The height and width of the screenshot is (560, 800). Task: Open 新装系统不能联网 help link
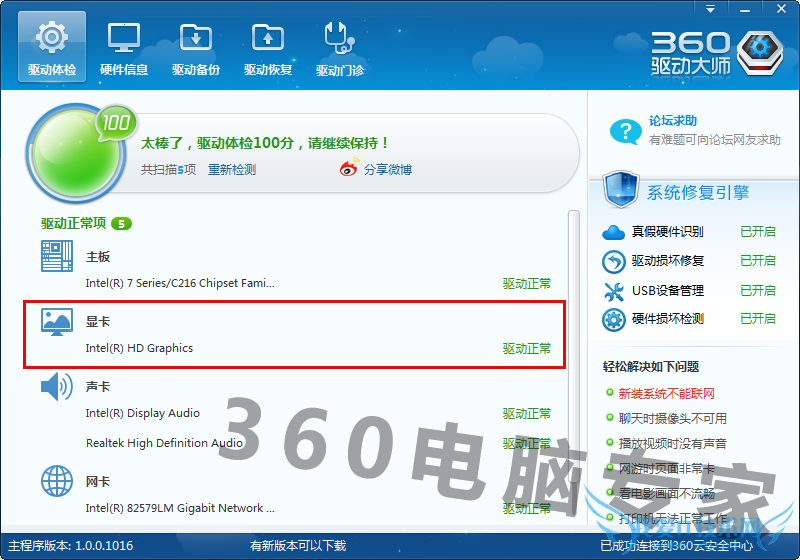666,393
